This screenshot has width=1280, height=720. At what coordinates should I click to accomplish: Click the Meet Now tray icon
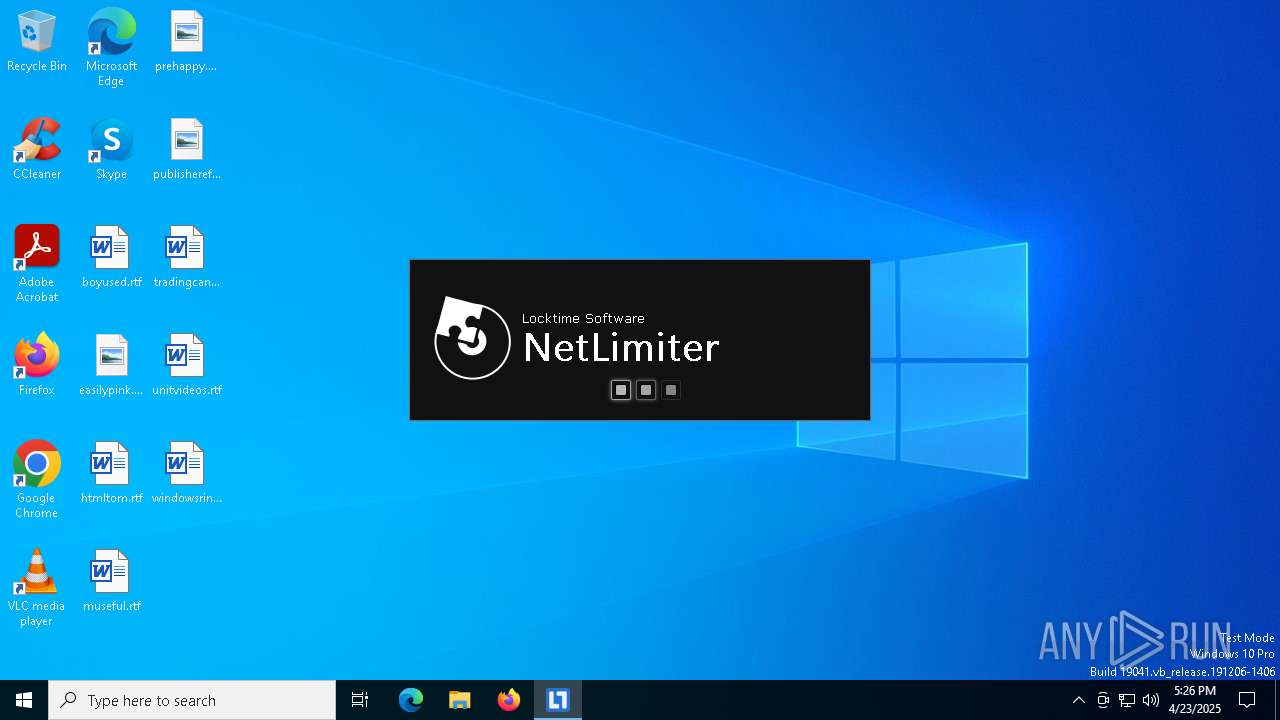point(1103,700)
